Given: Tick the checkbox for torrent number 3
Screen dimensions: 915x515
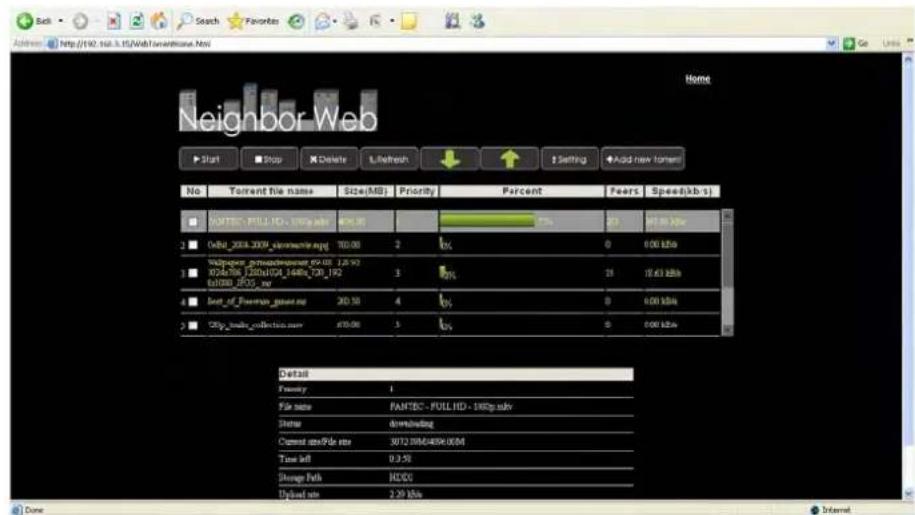Looking at the screenshot, I should point(193,273).
